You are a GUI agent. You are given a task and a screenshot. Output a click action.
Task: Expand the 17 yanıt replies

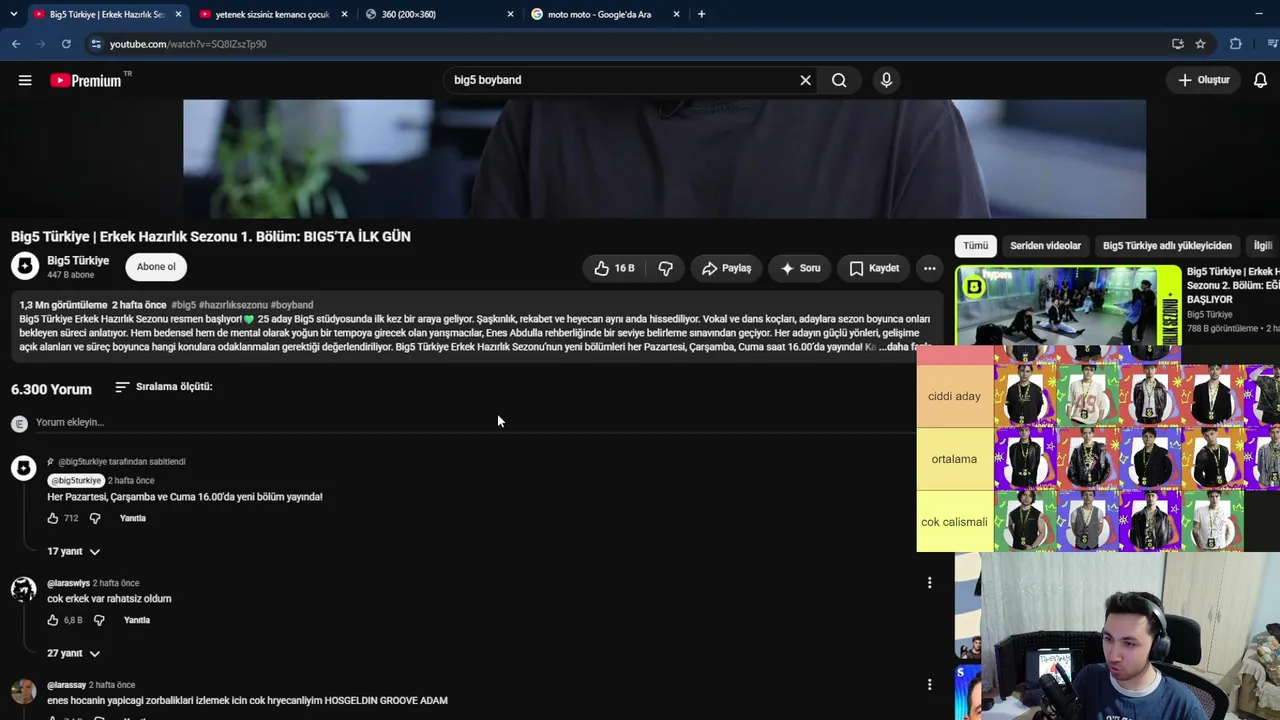click(74, 551)
